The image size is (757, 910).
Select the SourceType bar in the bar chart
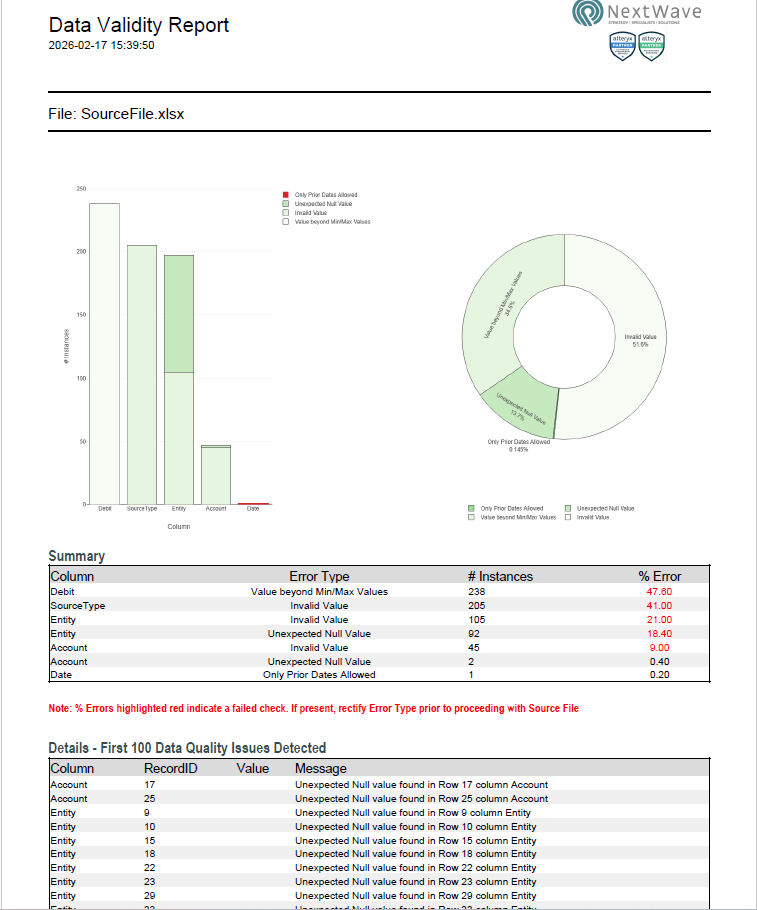pyautogui.click(x=141, y=374)
